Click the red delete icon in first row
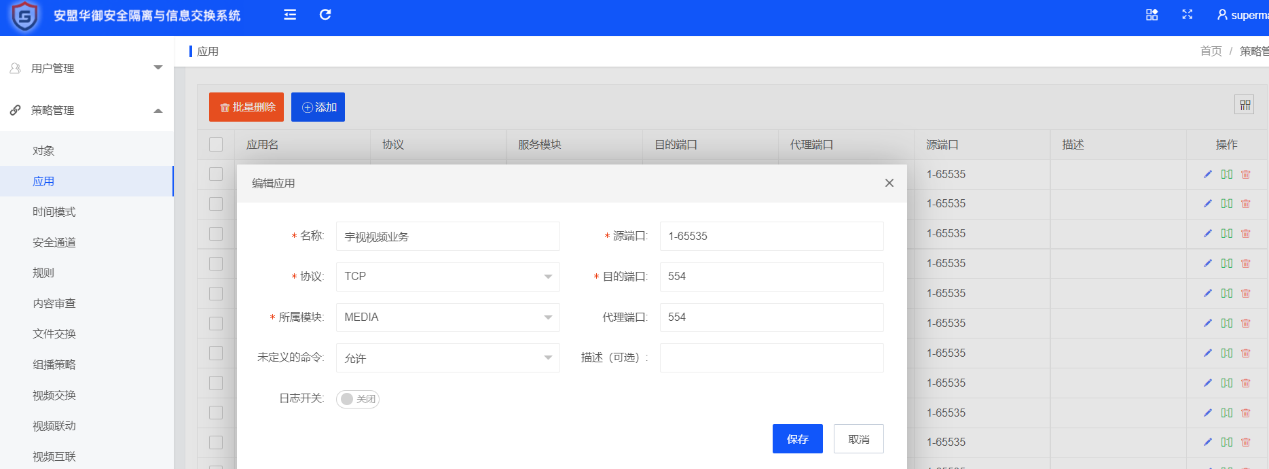This screenshot has height=469, width=1269. (1245, 174)
